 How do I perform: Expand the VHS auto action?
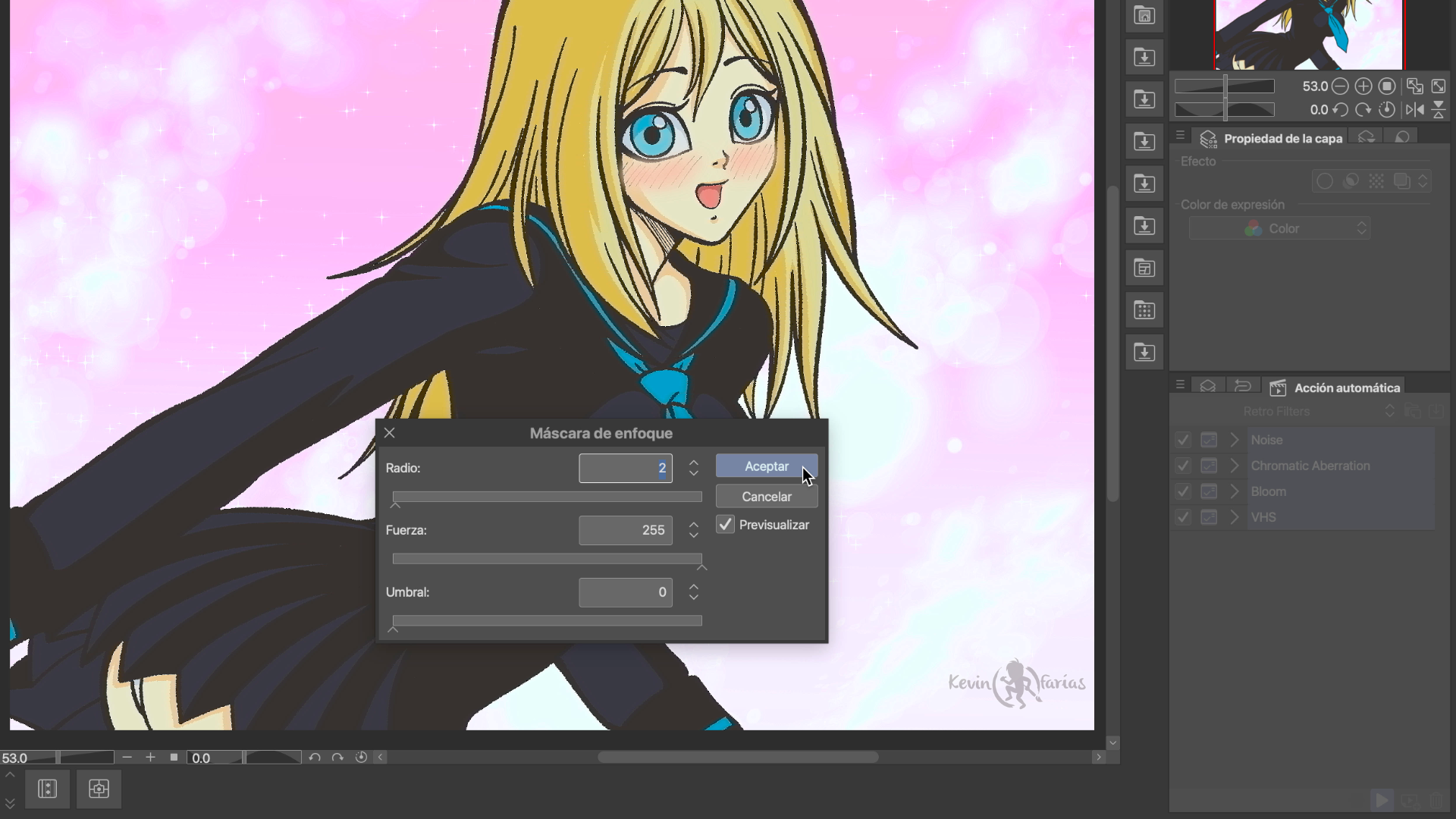(1235, 517)
